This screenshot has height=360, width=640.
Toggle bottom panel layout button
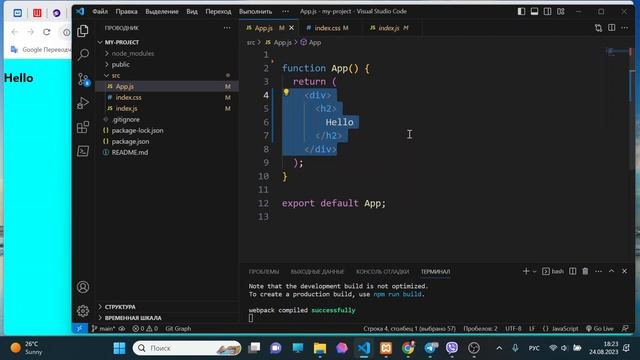click(x=534, y=11)
